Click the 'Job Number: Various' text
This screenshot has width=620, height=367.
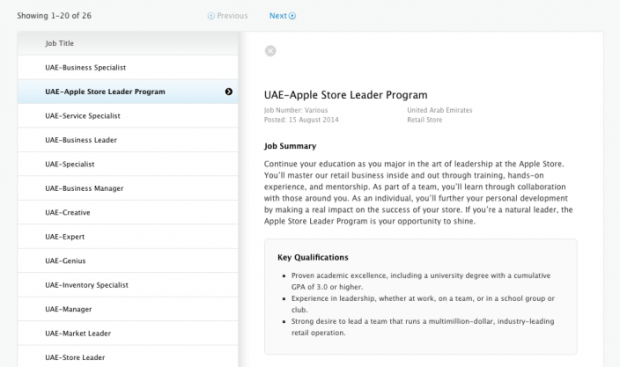(296, 110)
